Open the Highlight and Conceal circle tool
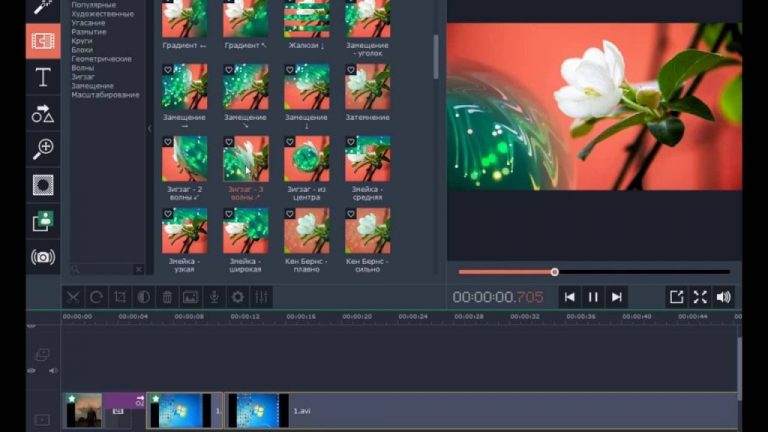 tap(43, 185)
